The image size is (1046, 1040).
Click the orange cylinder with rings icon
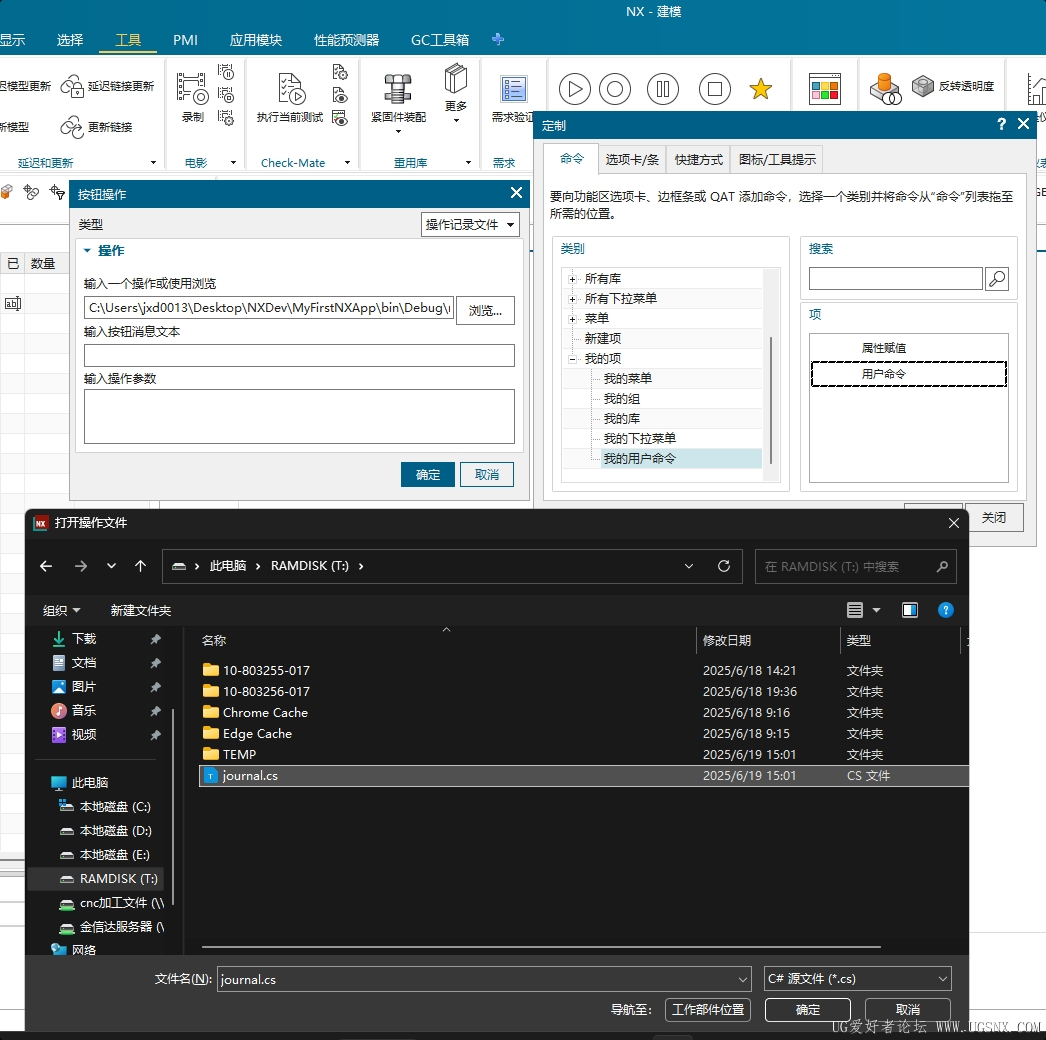tap(885, 89)
